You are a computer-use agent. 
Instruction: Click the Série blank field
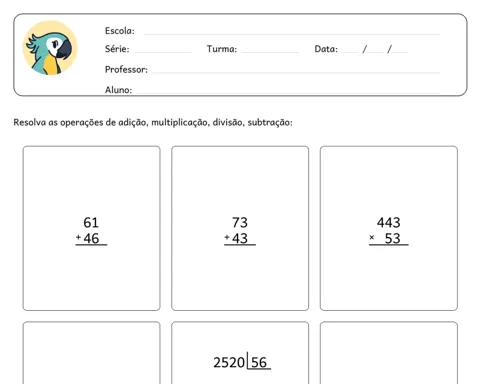pyautogui.click(x=163, y=52)
